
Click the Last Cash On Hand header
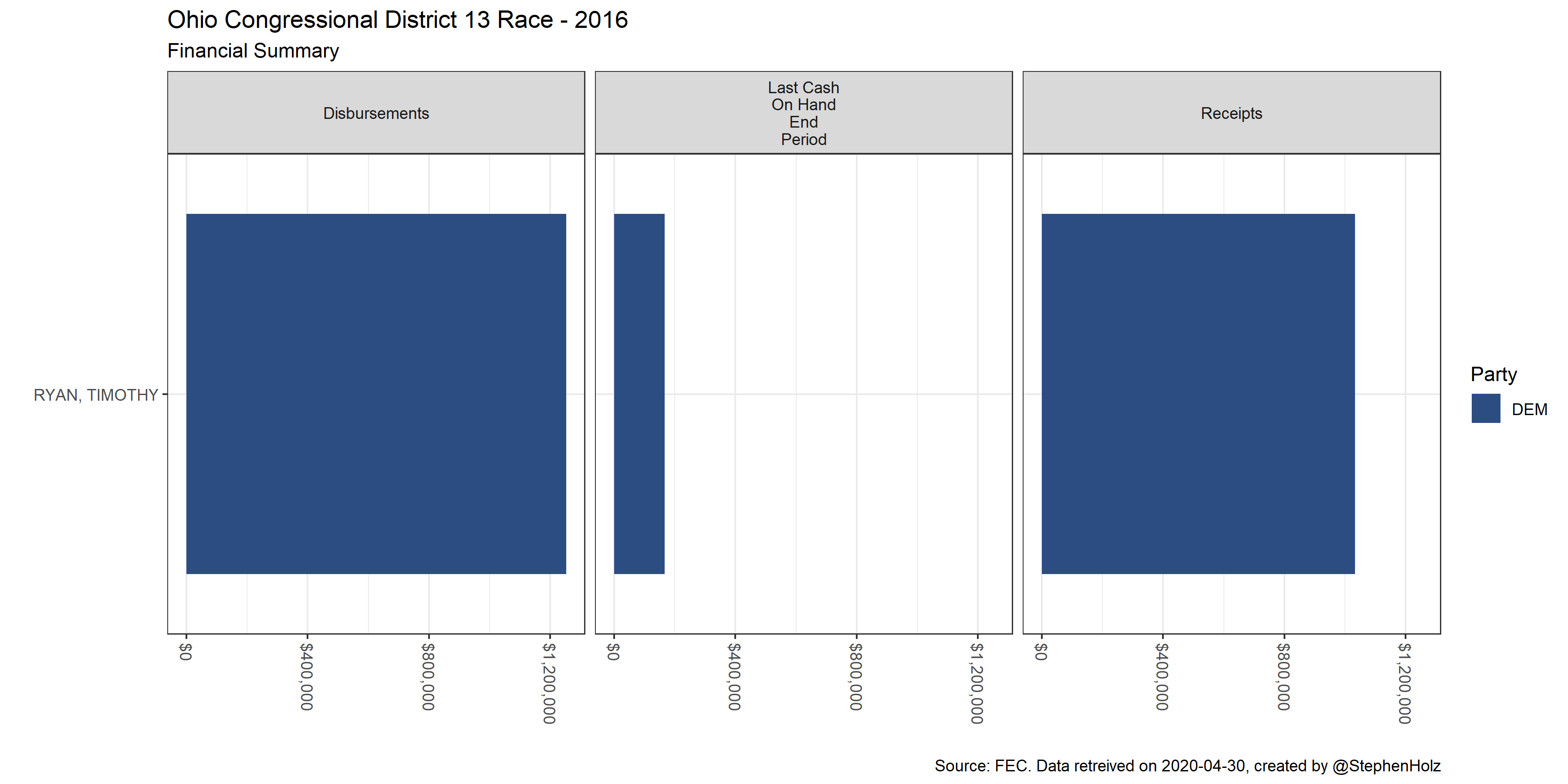(803, 113)
